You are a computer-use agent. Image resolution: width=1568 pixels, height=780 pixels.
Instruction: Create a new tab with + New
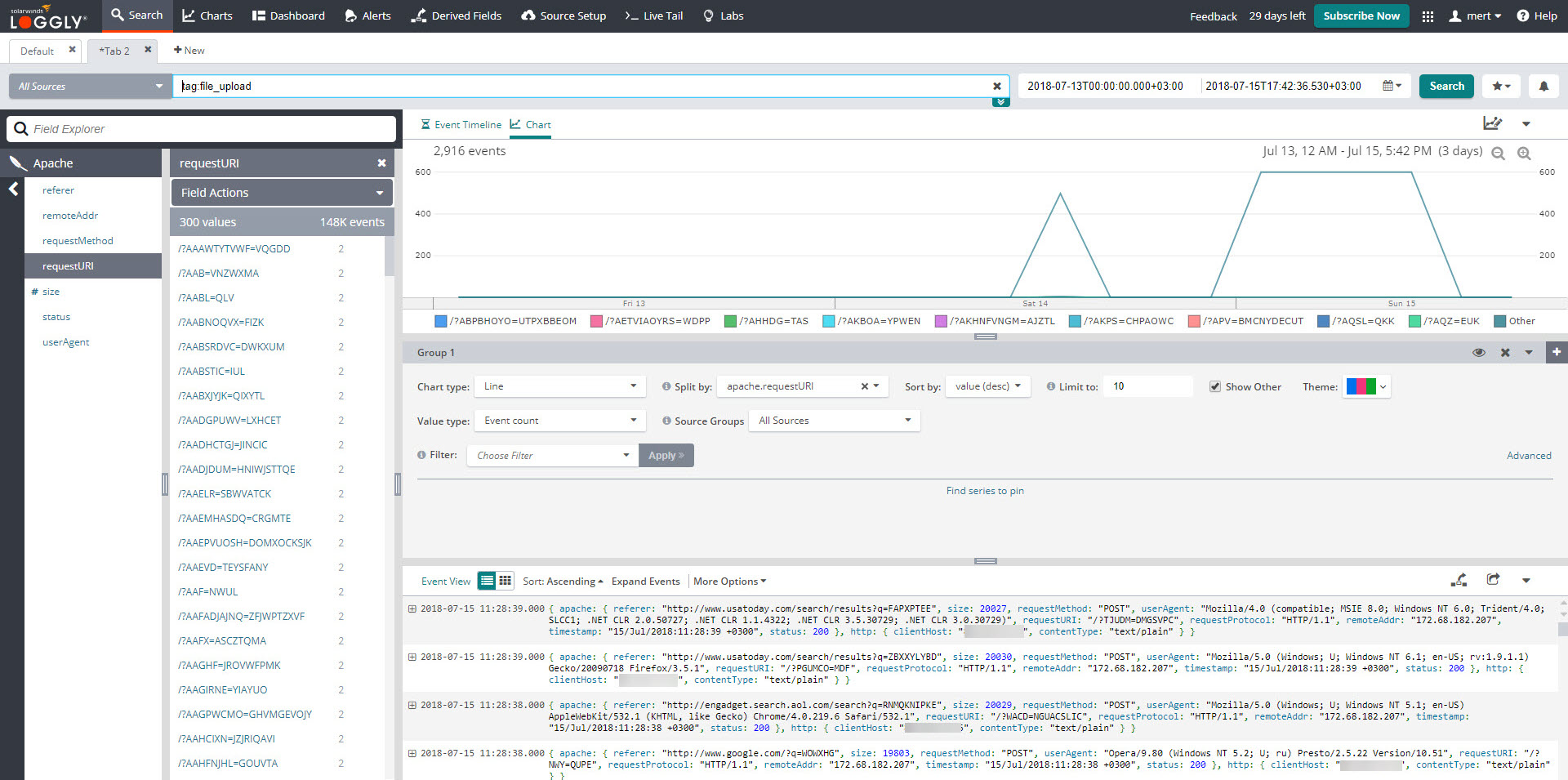(189, 50)
